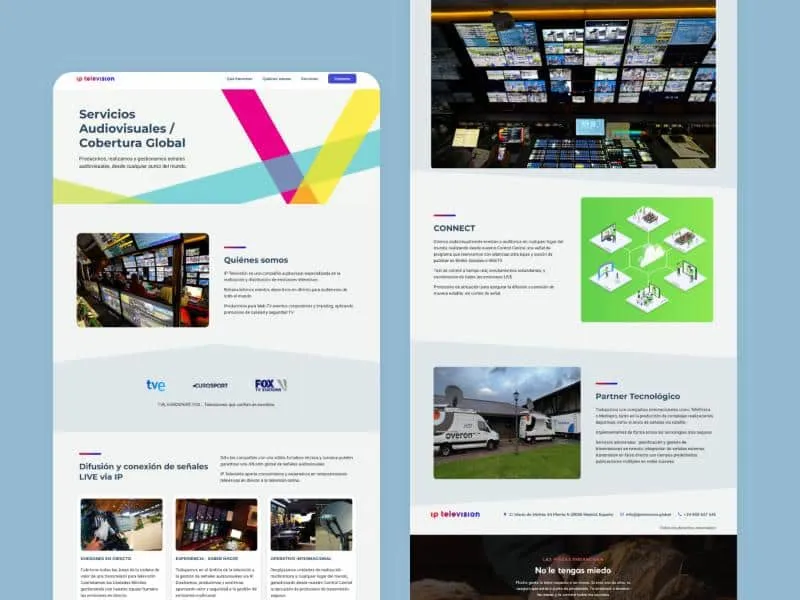
Task: Click the green isometric network illustration
Action: point(647,260)
